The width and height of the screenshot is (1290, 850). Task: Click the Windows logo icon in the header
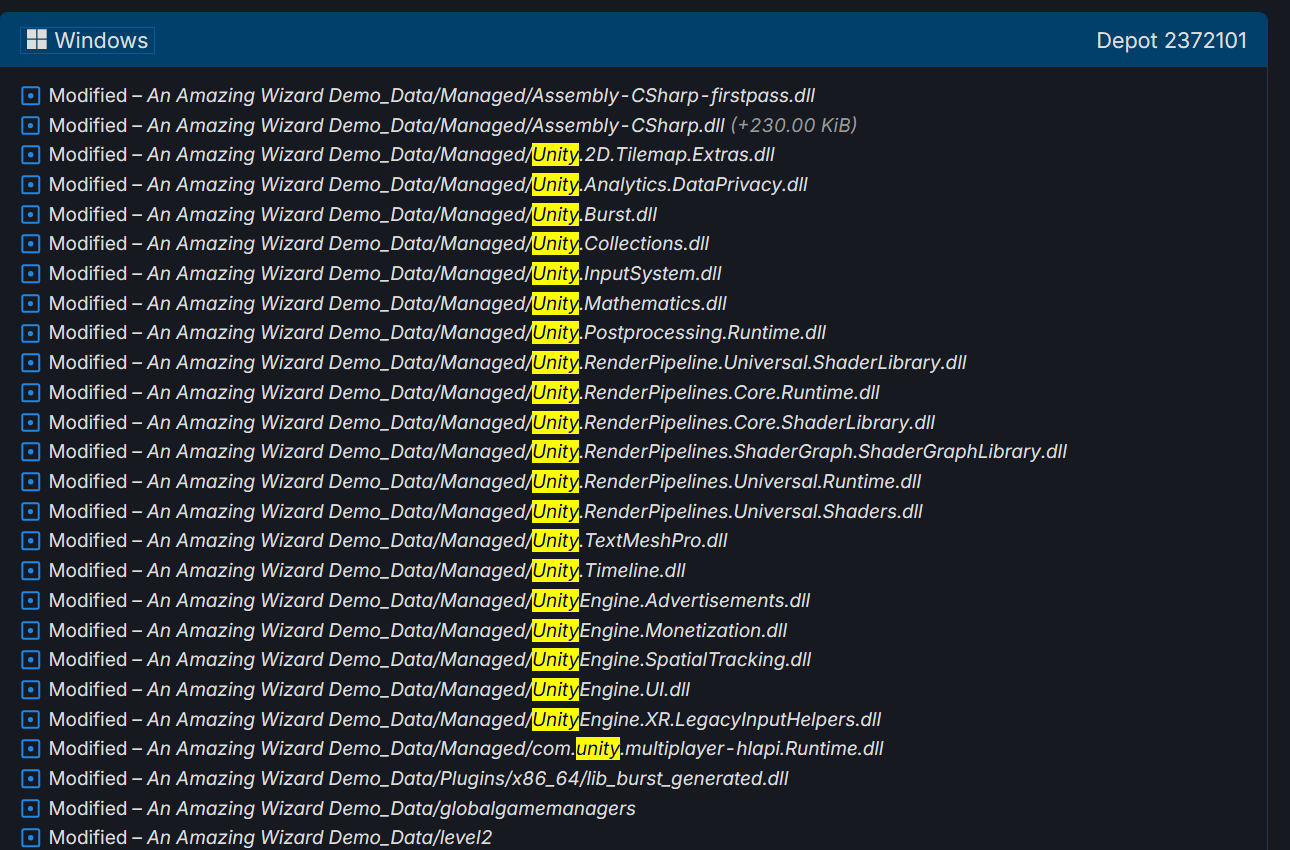(x=36, y=40)
